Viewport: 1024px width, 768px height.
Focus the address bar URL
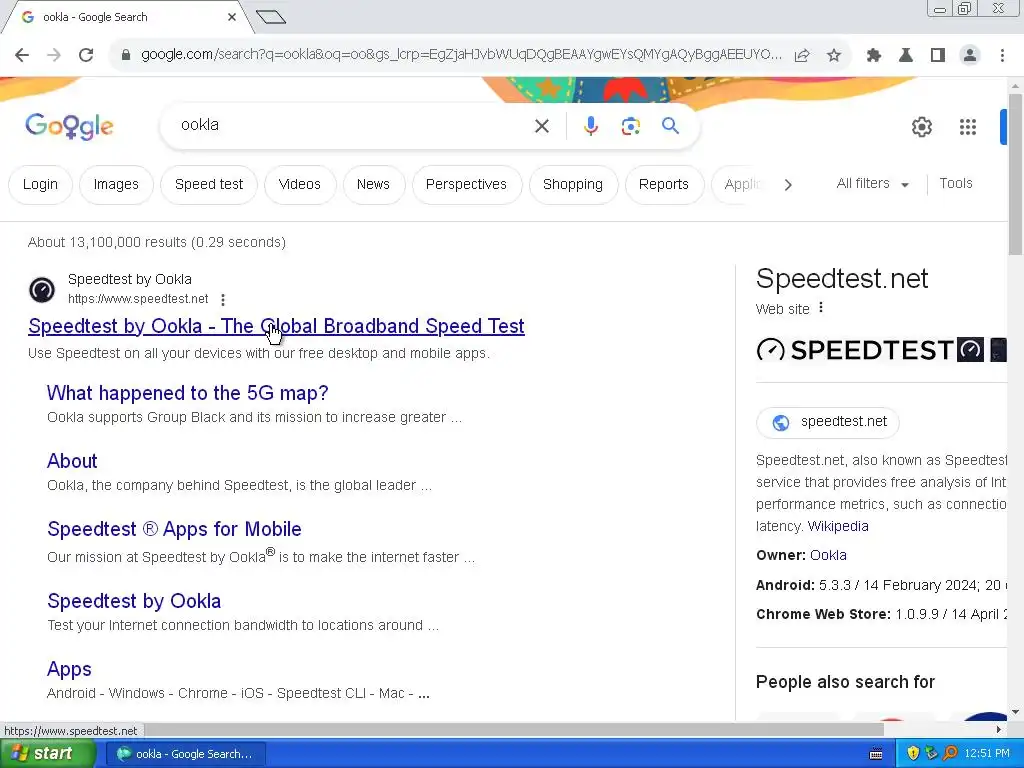[x=461, y=55]
